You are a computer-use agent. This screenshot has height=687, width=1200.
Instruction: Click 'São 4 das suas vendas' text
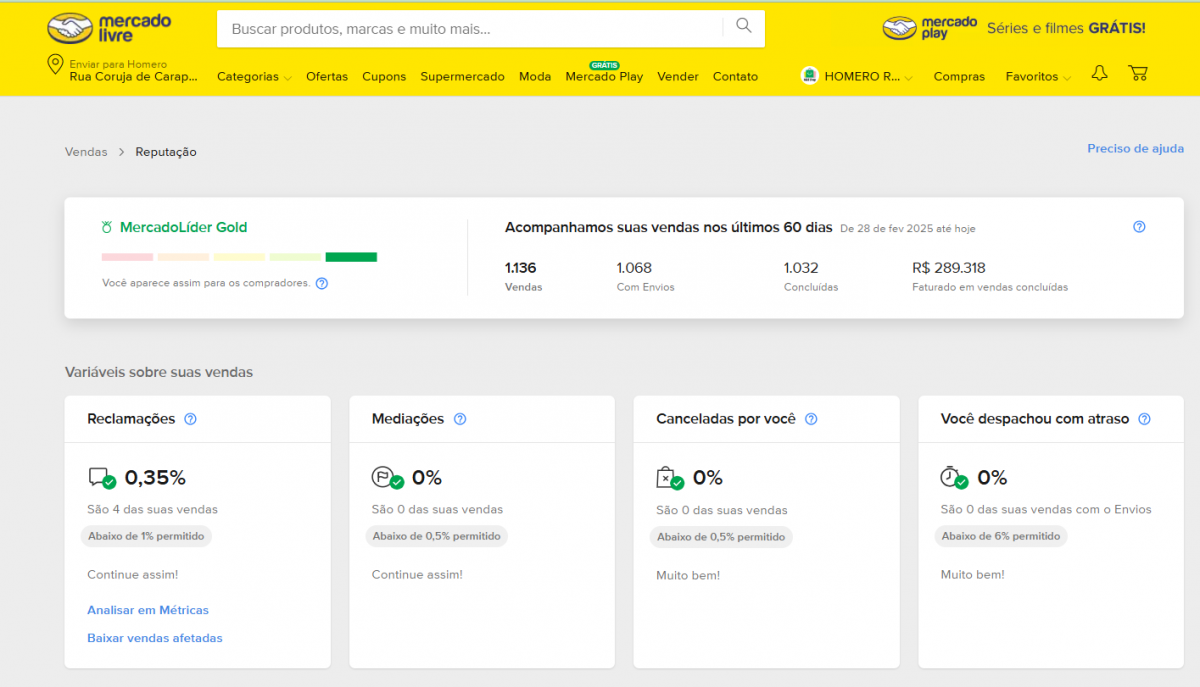point(152,510)
